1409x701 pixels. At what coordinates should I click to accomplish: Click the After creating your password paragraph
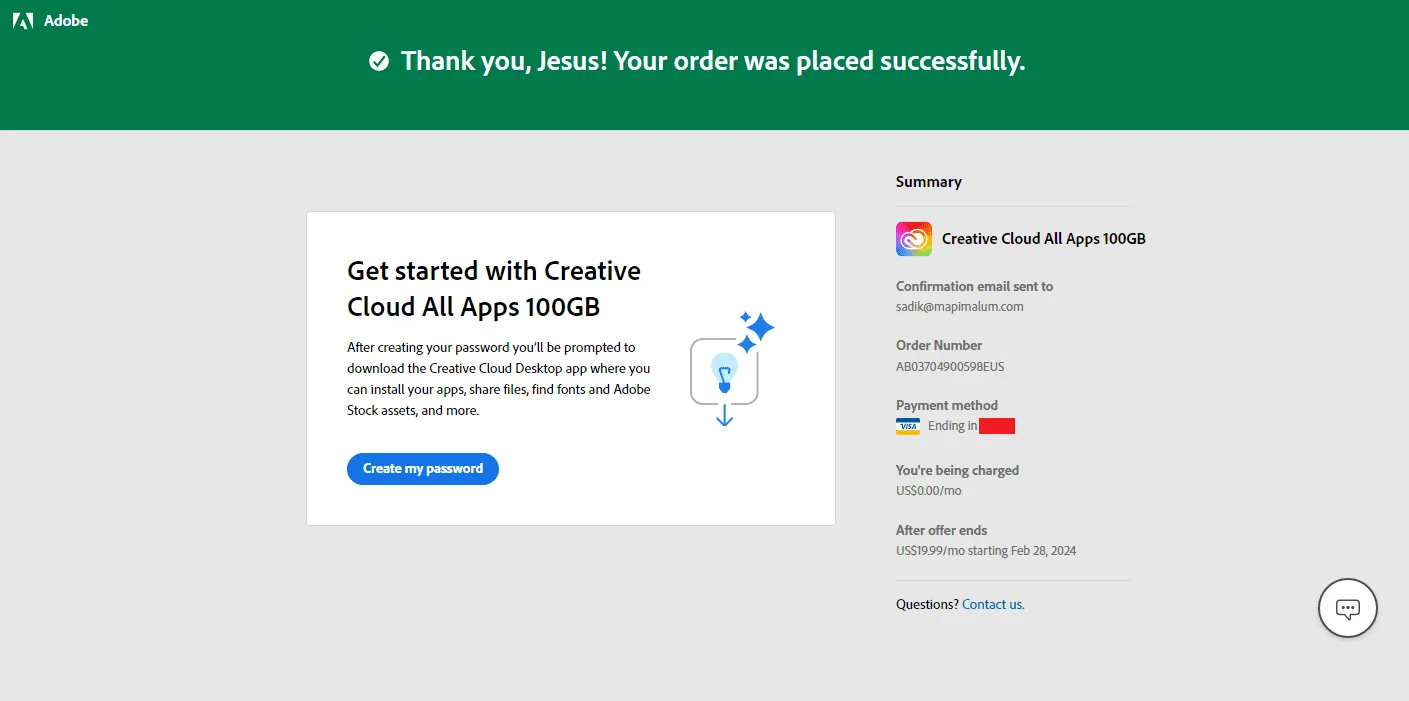499,379
